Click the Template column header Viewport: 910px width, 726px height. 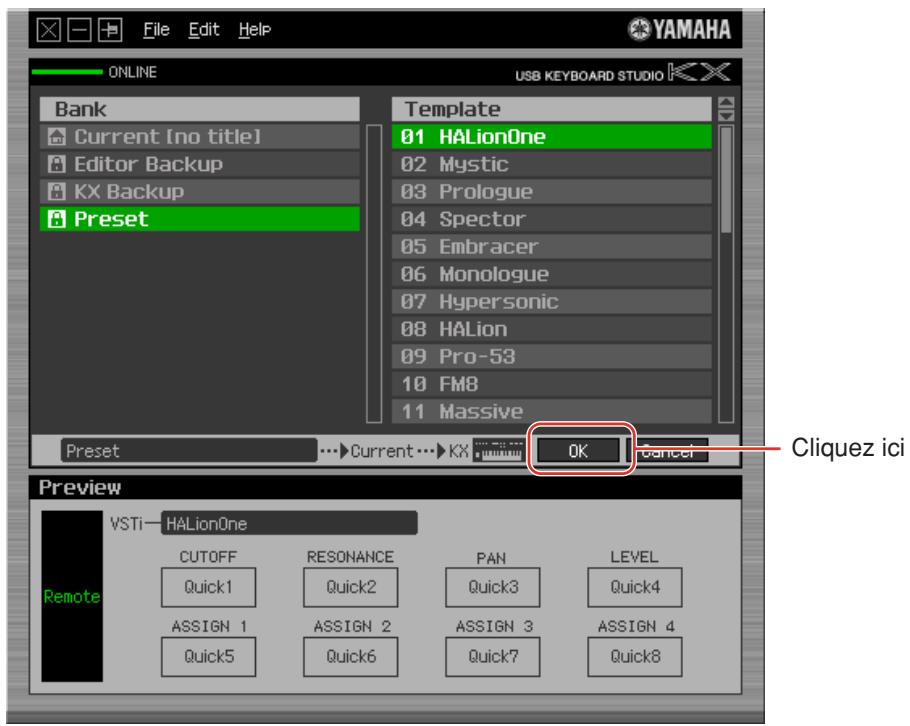(552, 109)
